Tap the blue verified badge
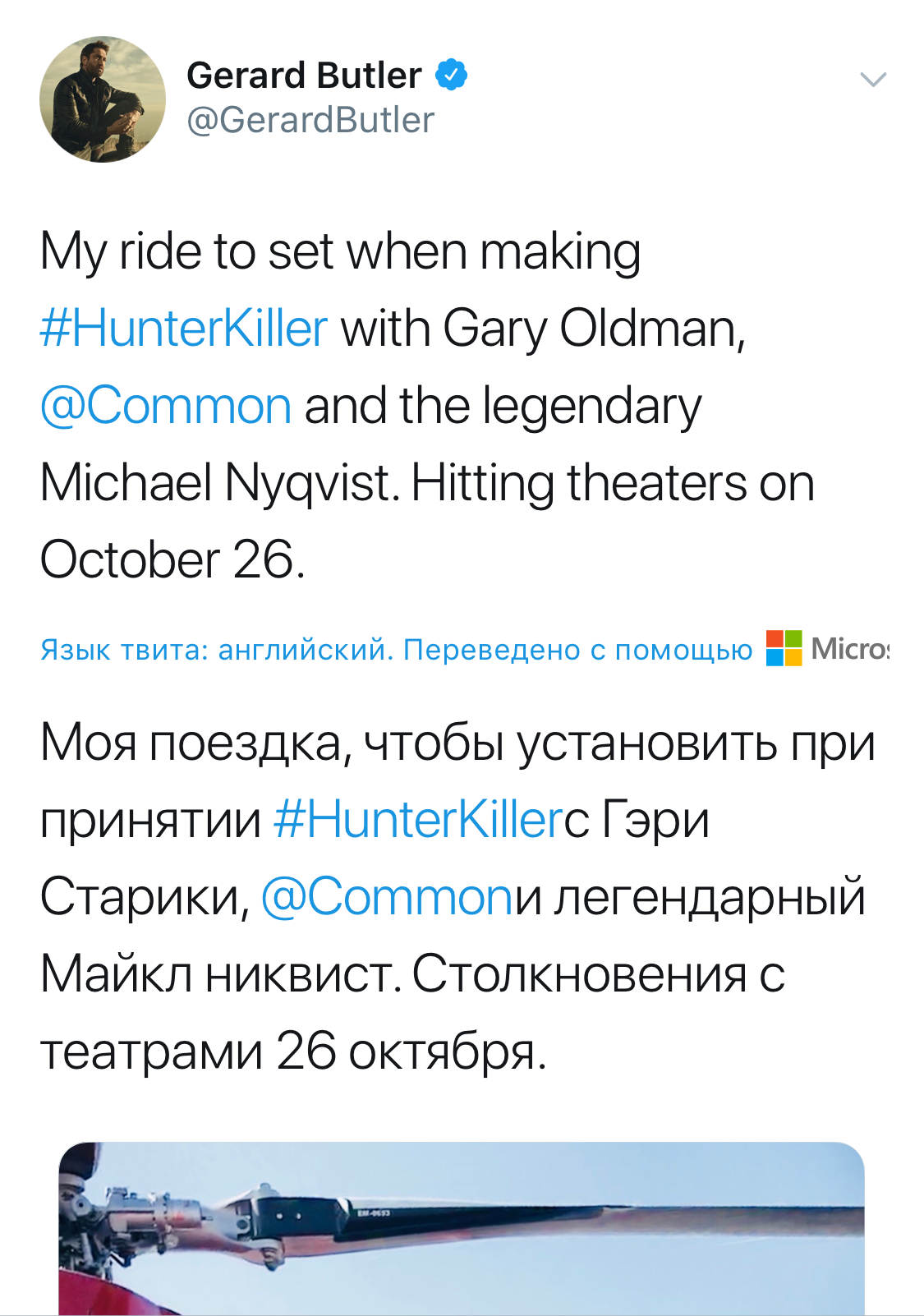Screen dimensions: 924x1316 click(451, 75)
